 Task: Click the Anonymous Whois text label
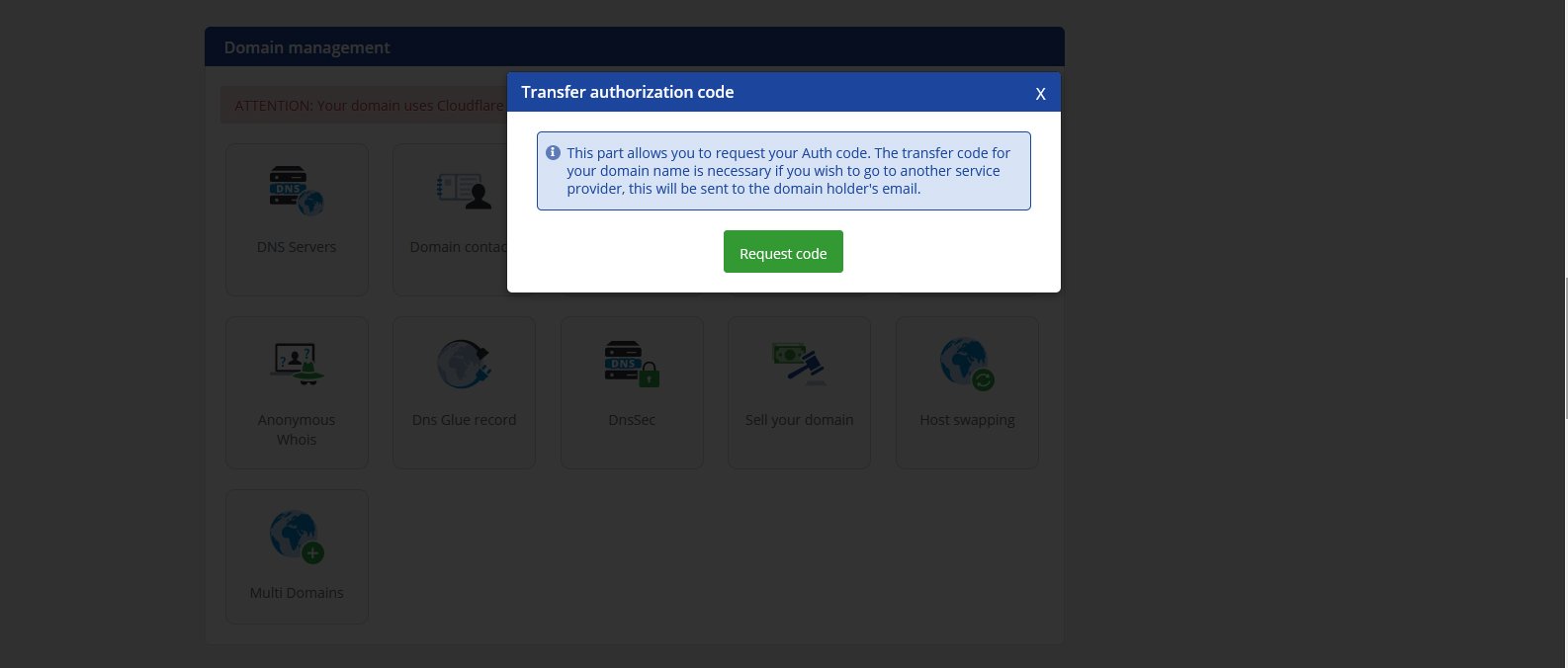pos(296,430)
